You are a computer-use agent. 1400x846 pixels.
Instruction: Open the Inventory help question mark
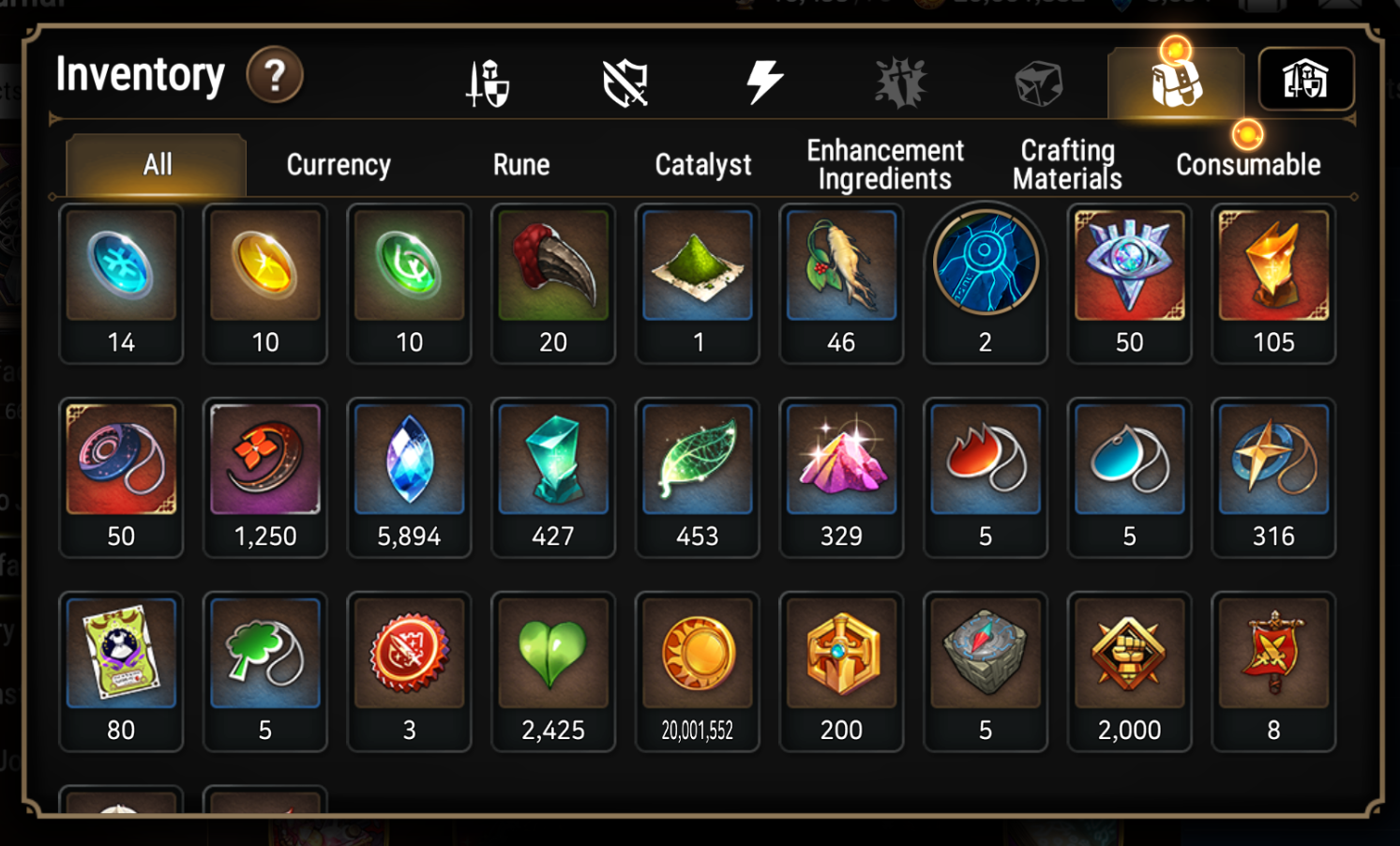275,75
